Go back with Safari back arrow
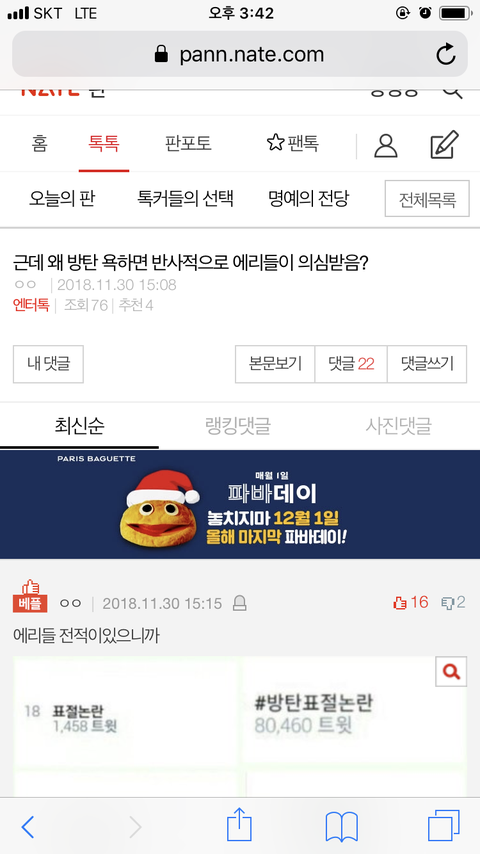The width and height of the screenshot is (480, 854). [28, 827]
